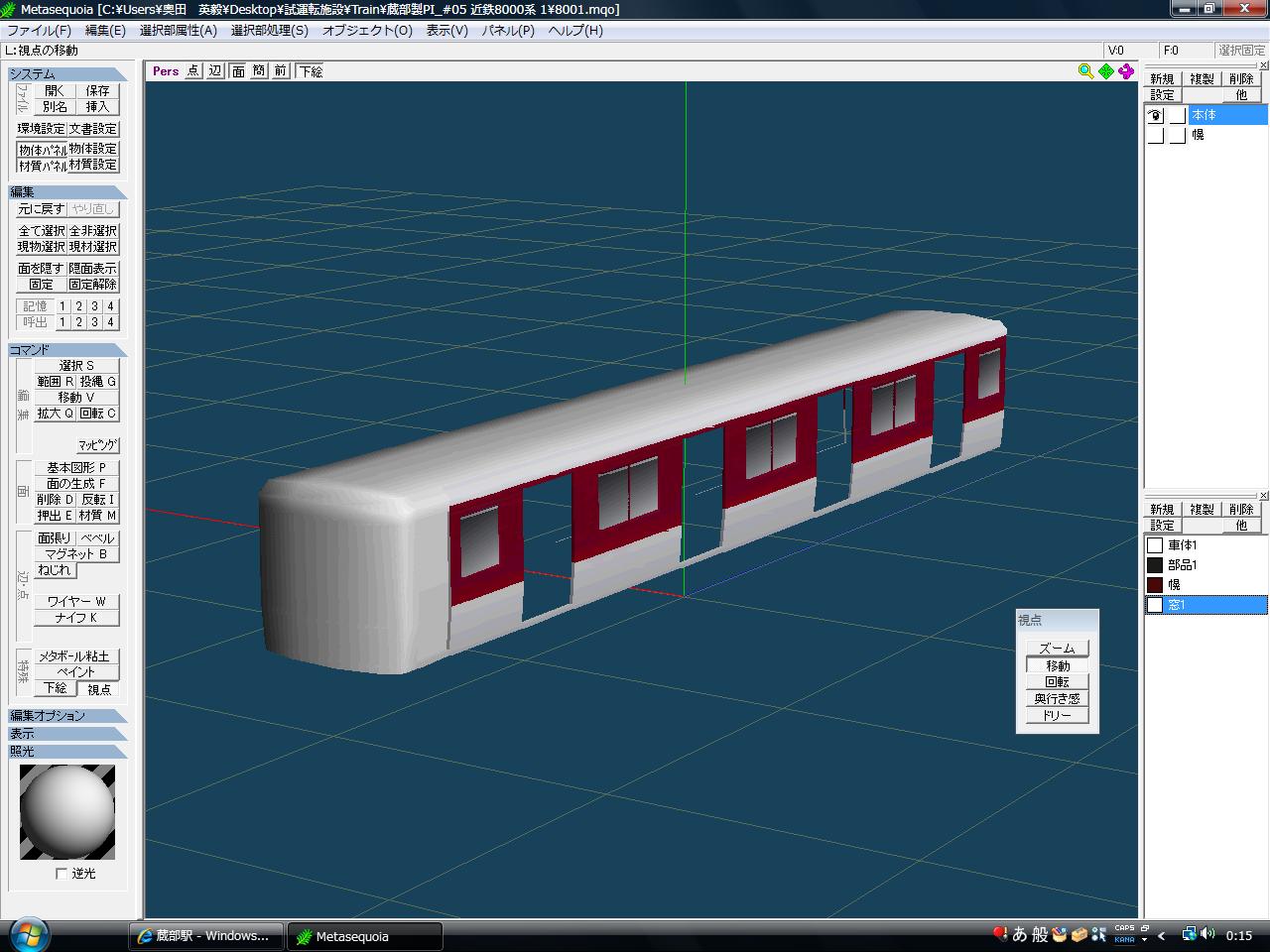Collapse the 照光 lighting section
This screenshot has width=1270, height=952.
point(67,751)
